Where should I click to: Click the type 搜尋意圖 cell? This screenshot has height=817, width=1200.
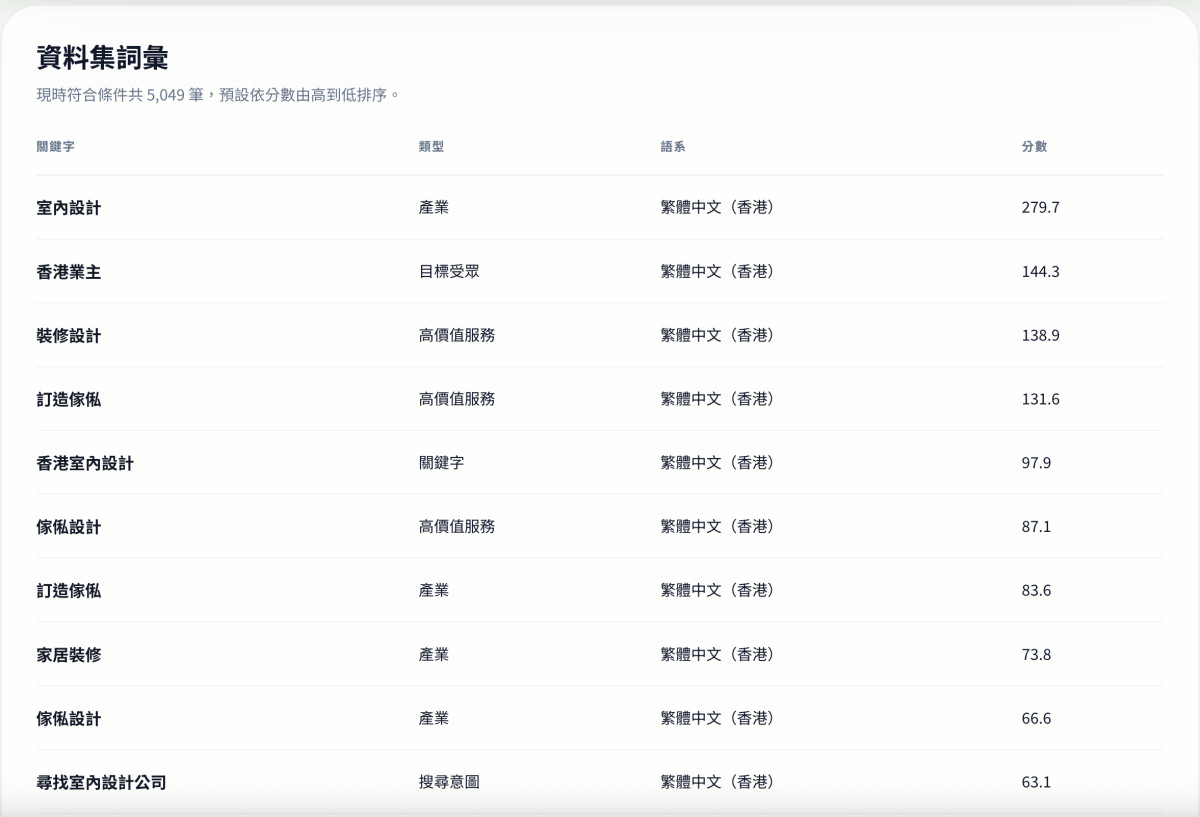pyautogui.click(x=449, y=781)
